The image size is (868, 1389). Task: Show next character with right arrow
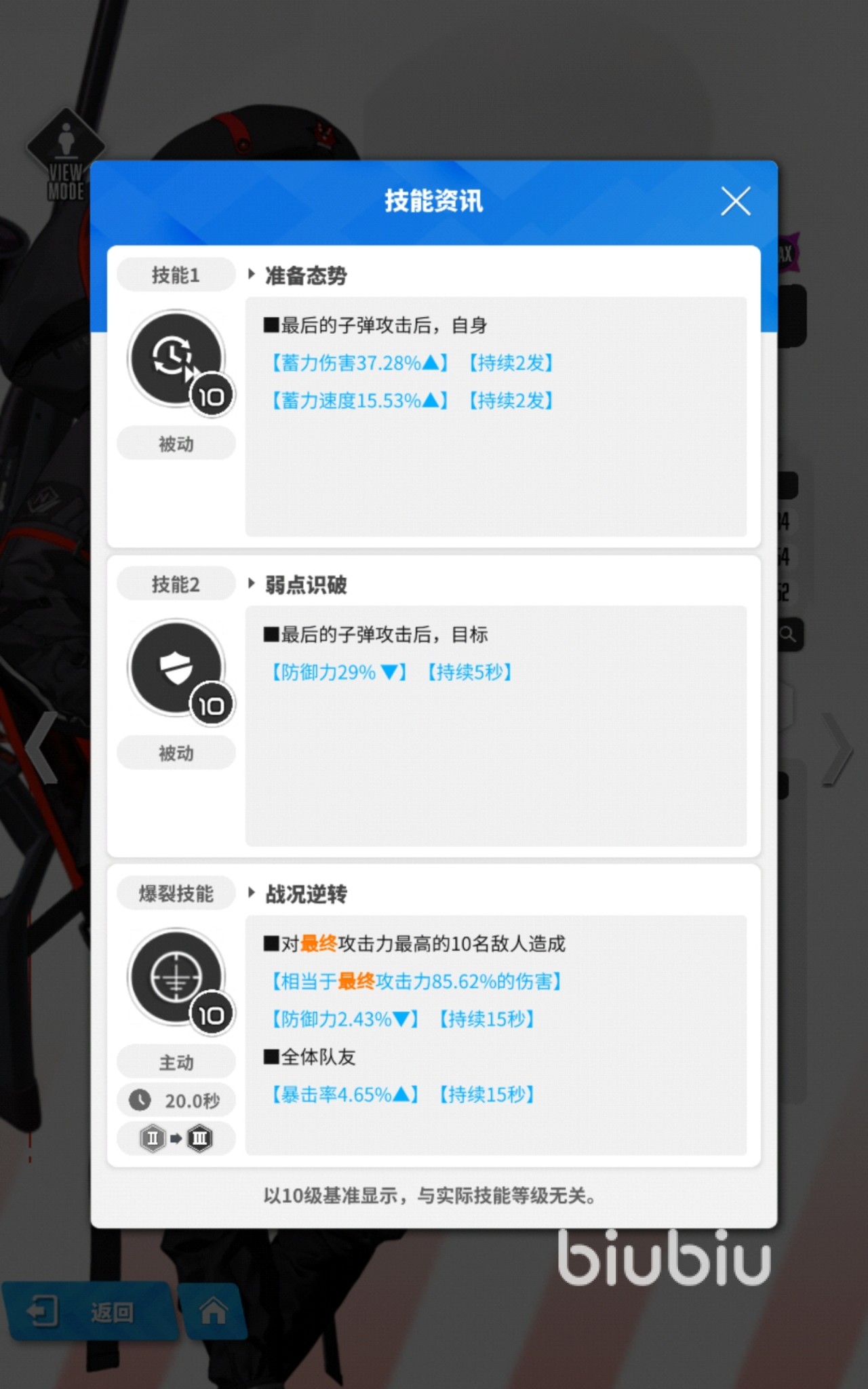838,749
